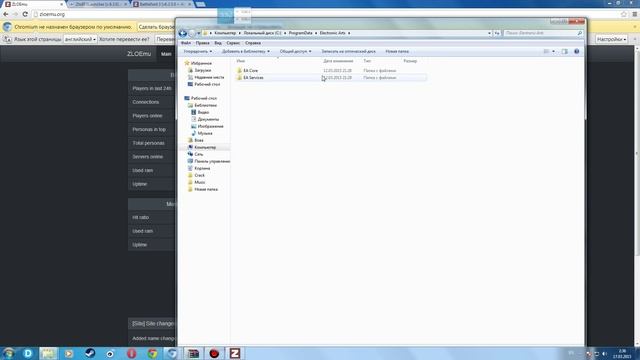Open the Файл menu in Explorer
Screen dimensions: 640x360
pyautogui.click(x=186, y=43)
